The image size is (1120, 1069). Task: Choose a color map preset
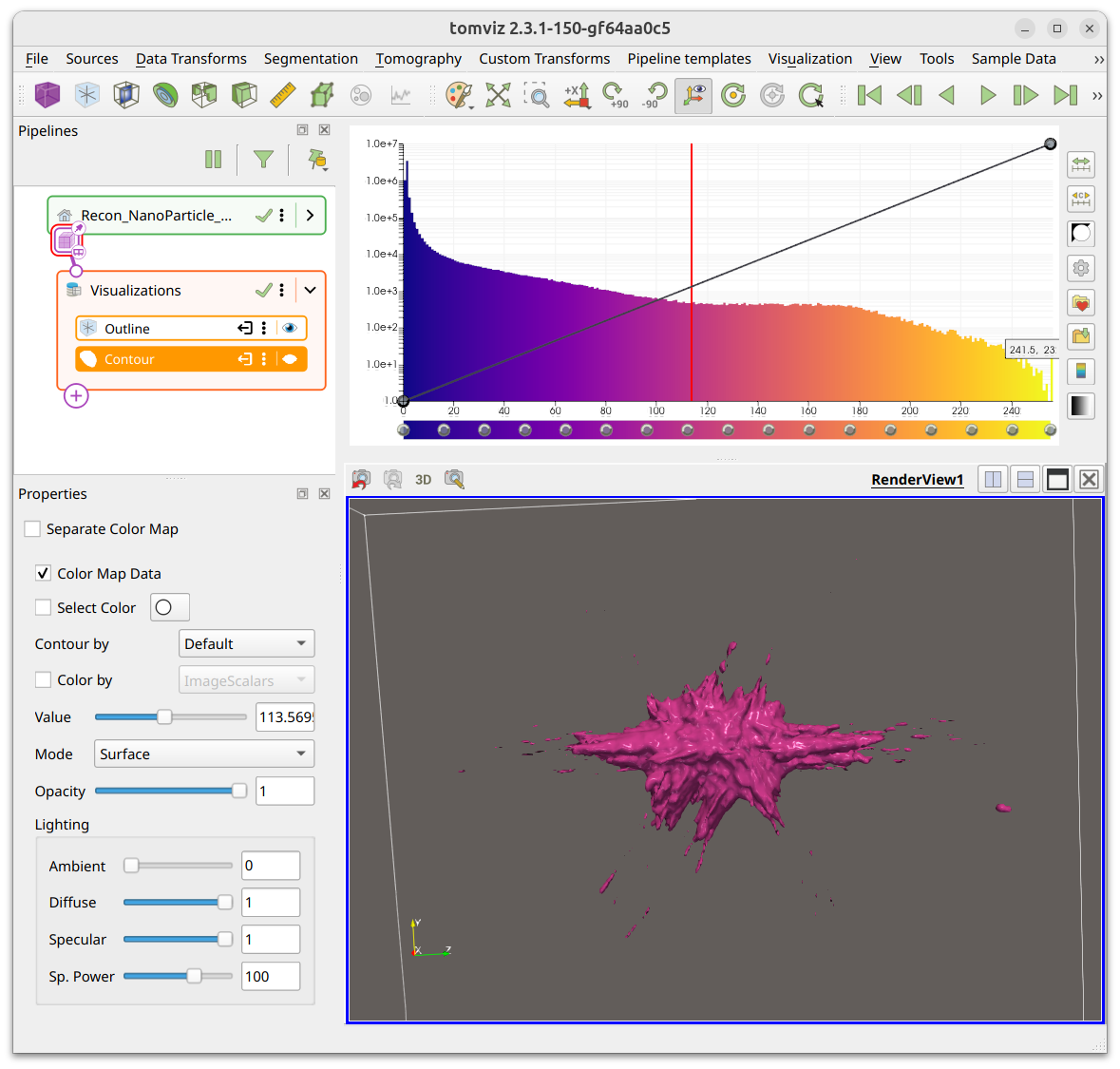pos(1081,303)
